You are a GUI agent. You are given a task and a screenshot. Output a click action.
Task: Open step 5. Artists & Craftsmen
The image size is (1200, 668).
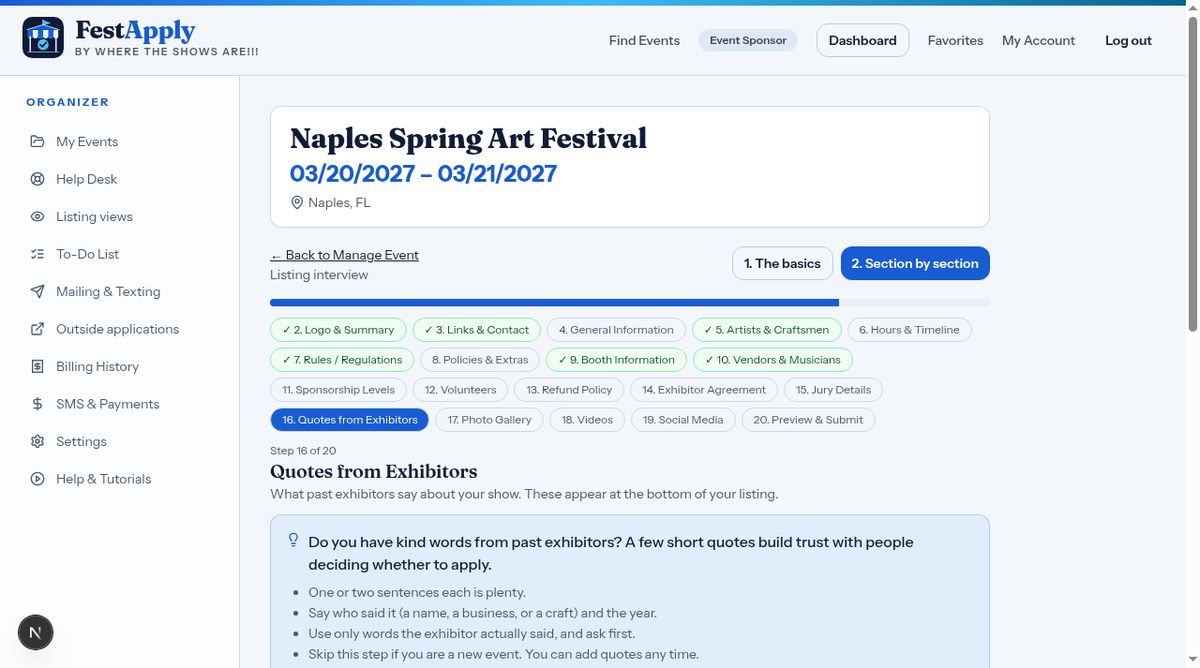(766, 330)
